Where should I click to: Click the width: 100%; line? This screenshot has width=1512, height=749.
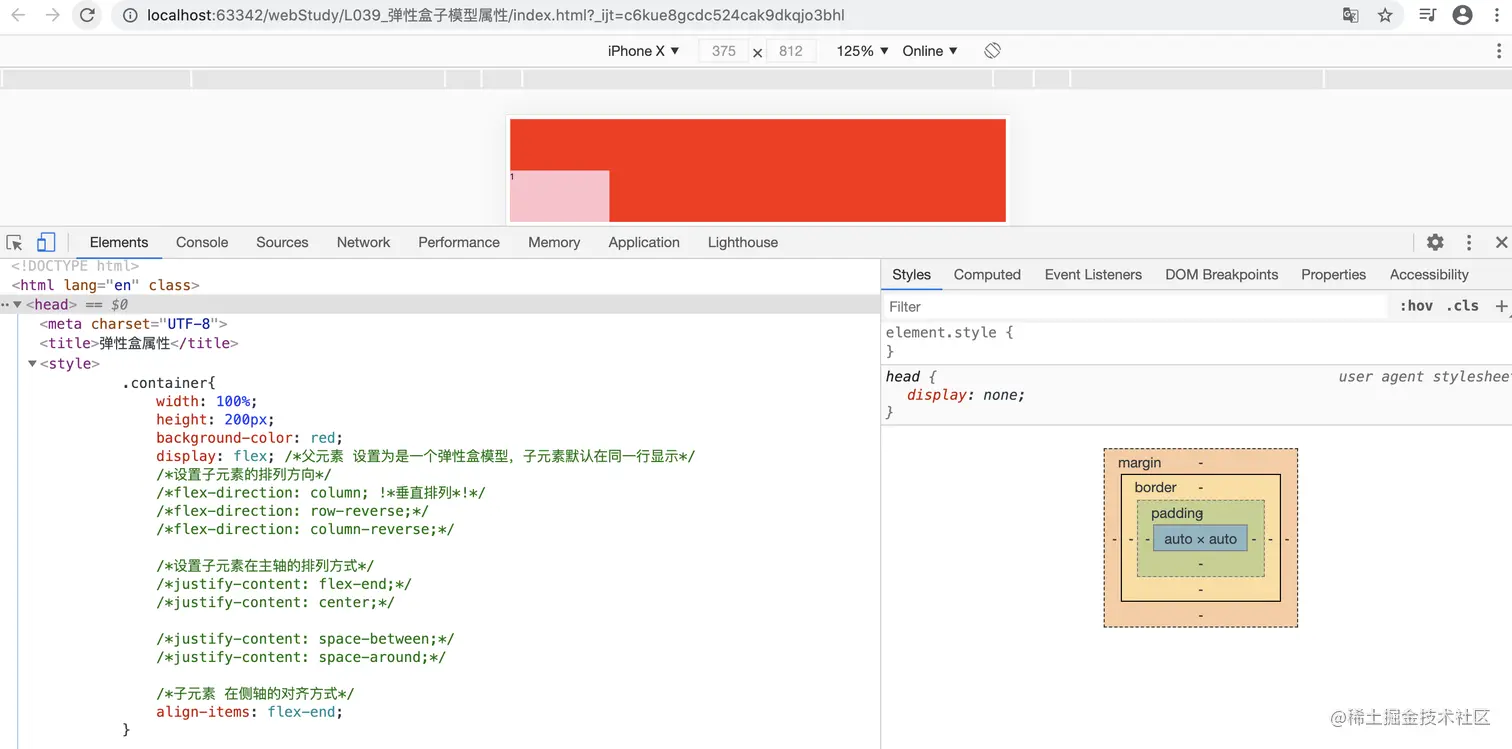206,401
